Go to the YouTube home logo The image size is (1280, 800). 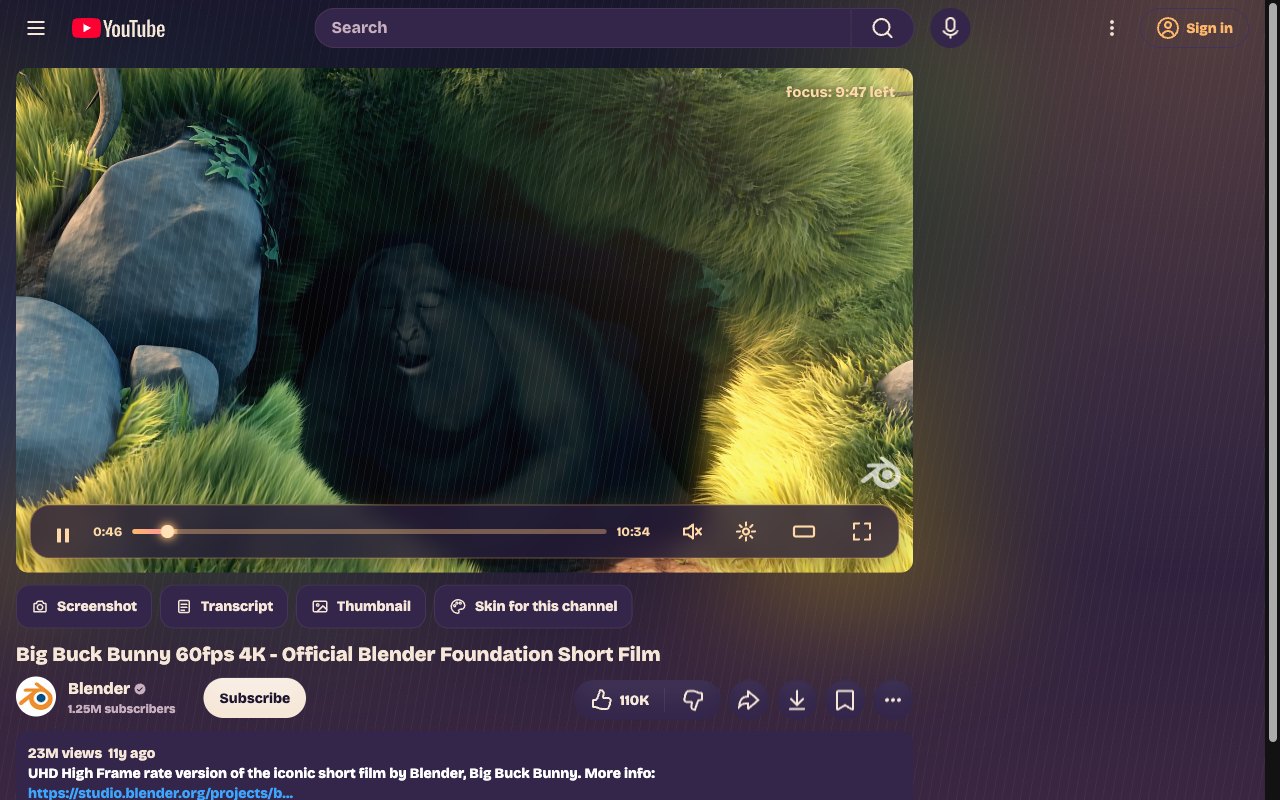tap(118, 28)
